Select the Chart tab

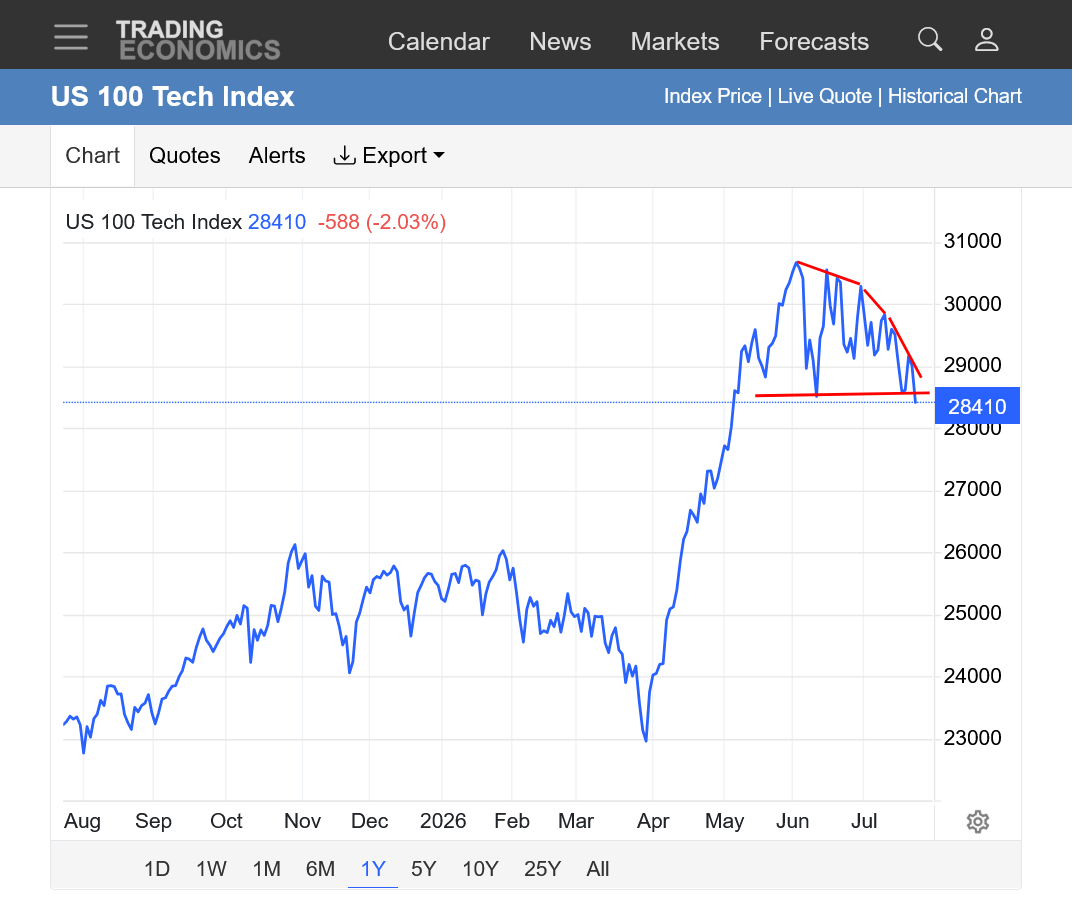click(92, 155)
